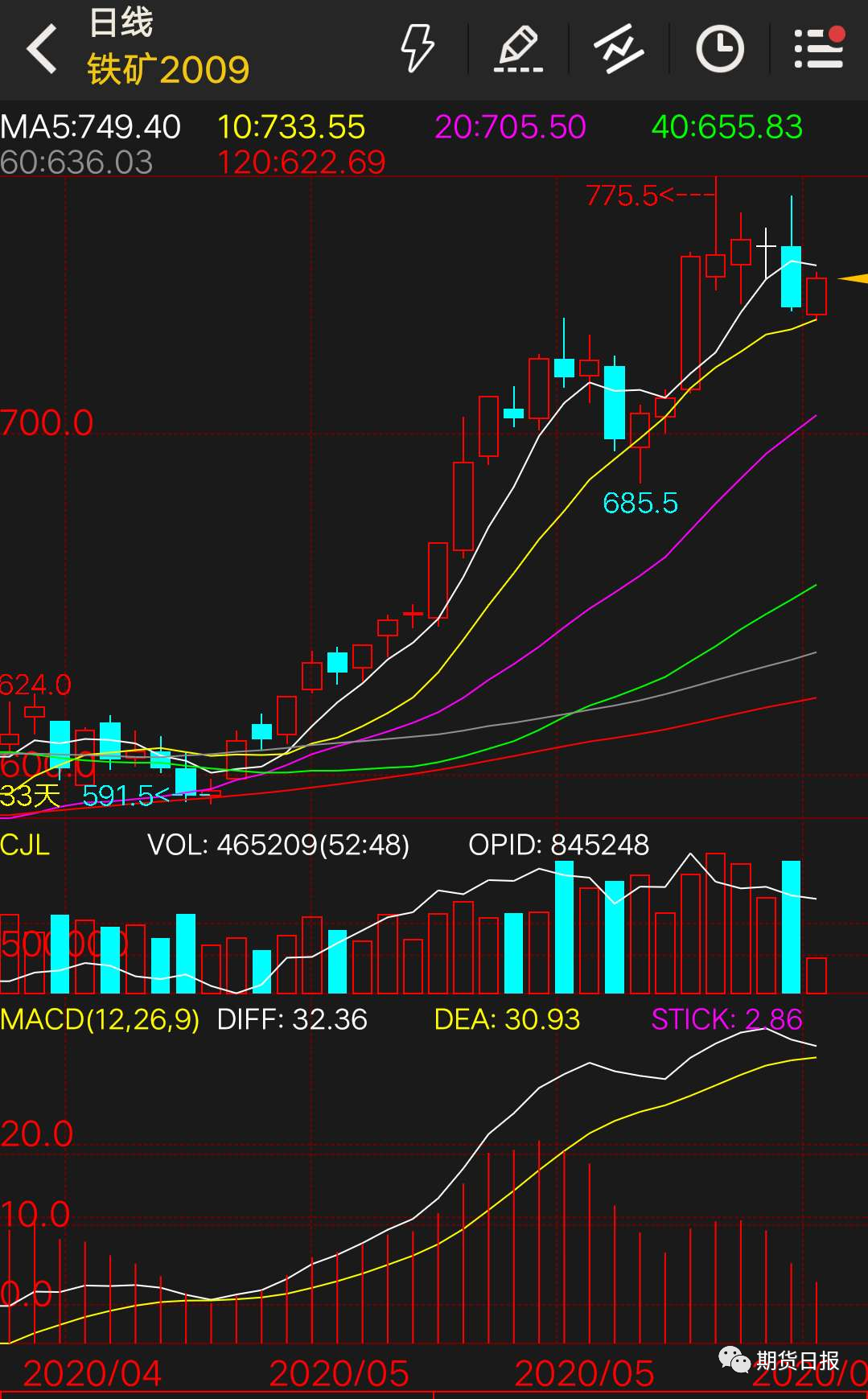This screenshot has height=1399, width=868.
Task: Tap the 591.5 low price marker
Action: click(x=118, y=796)
